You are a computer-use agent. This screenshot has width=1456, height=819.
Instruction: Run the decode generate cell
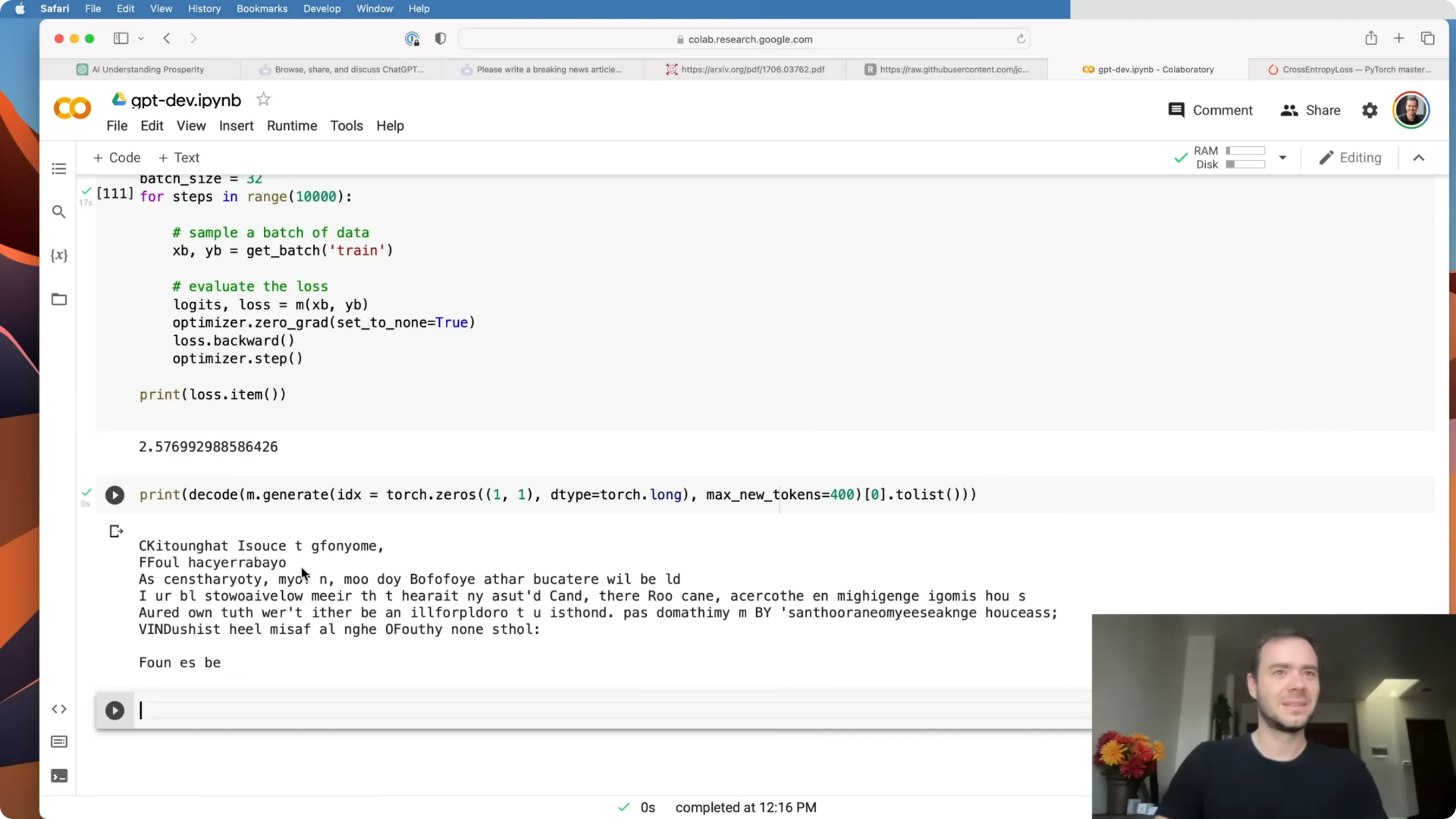(x=115, y=495)
